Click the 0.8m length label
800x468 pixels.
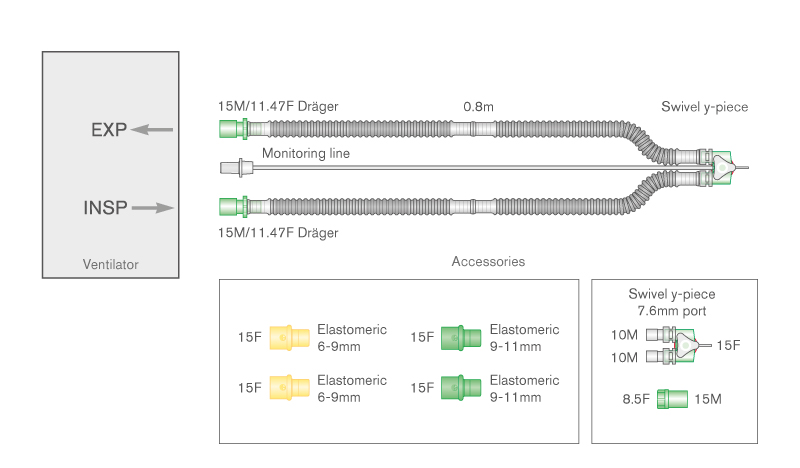(478, 105)
